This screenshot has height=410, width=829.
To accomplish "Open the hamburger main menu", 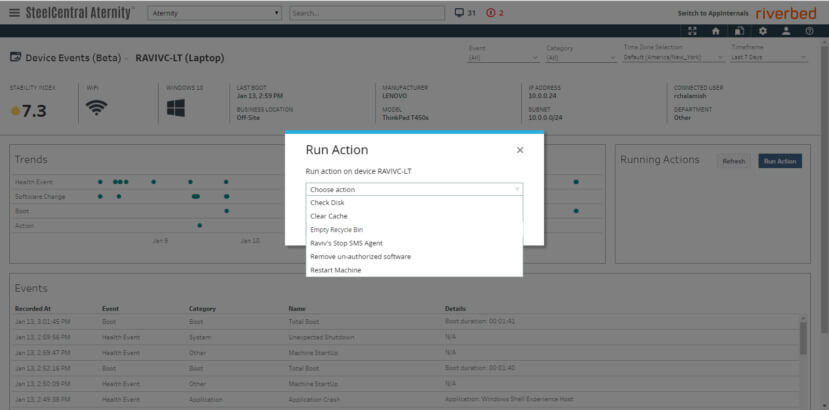I will 15,13.
